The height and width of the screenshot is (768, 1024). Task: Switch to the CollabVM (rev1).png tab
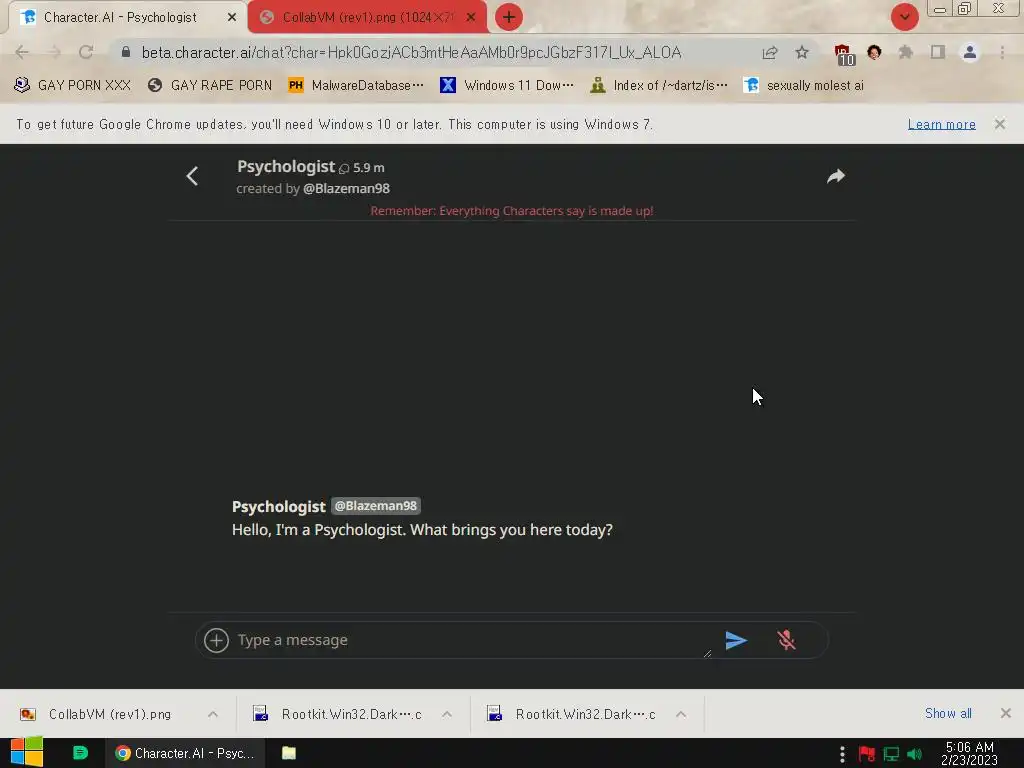[368, 18]
